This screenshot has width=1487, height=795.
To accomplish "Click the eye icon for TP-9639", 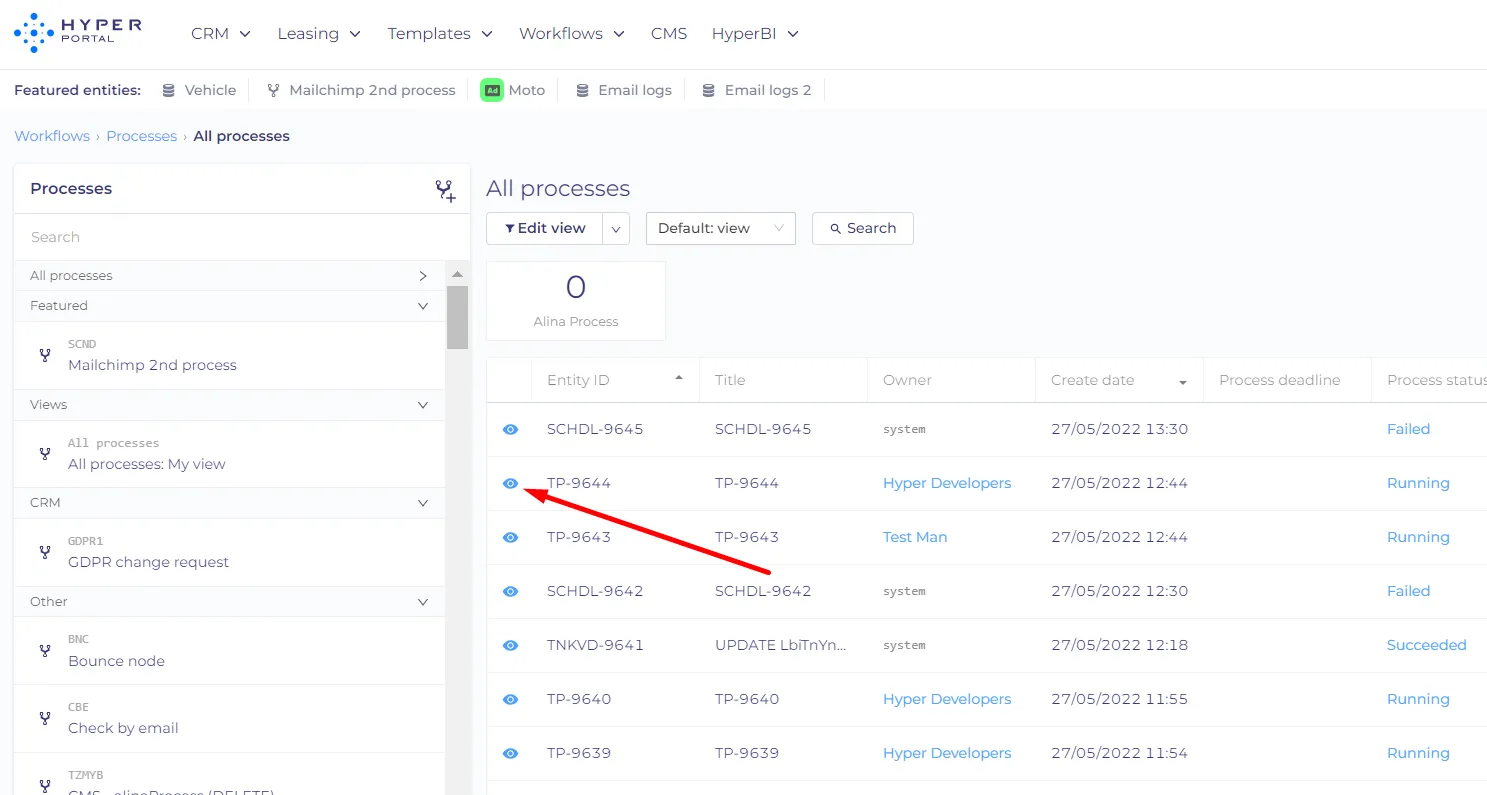I will pyautogui.click(x=510, y=753).
